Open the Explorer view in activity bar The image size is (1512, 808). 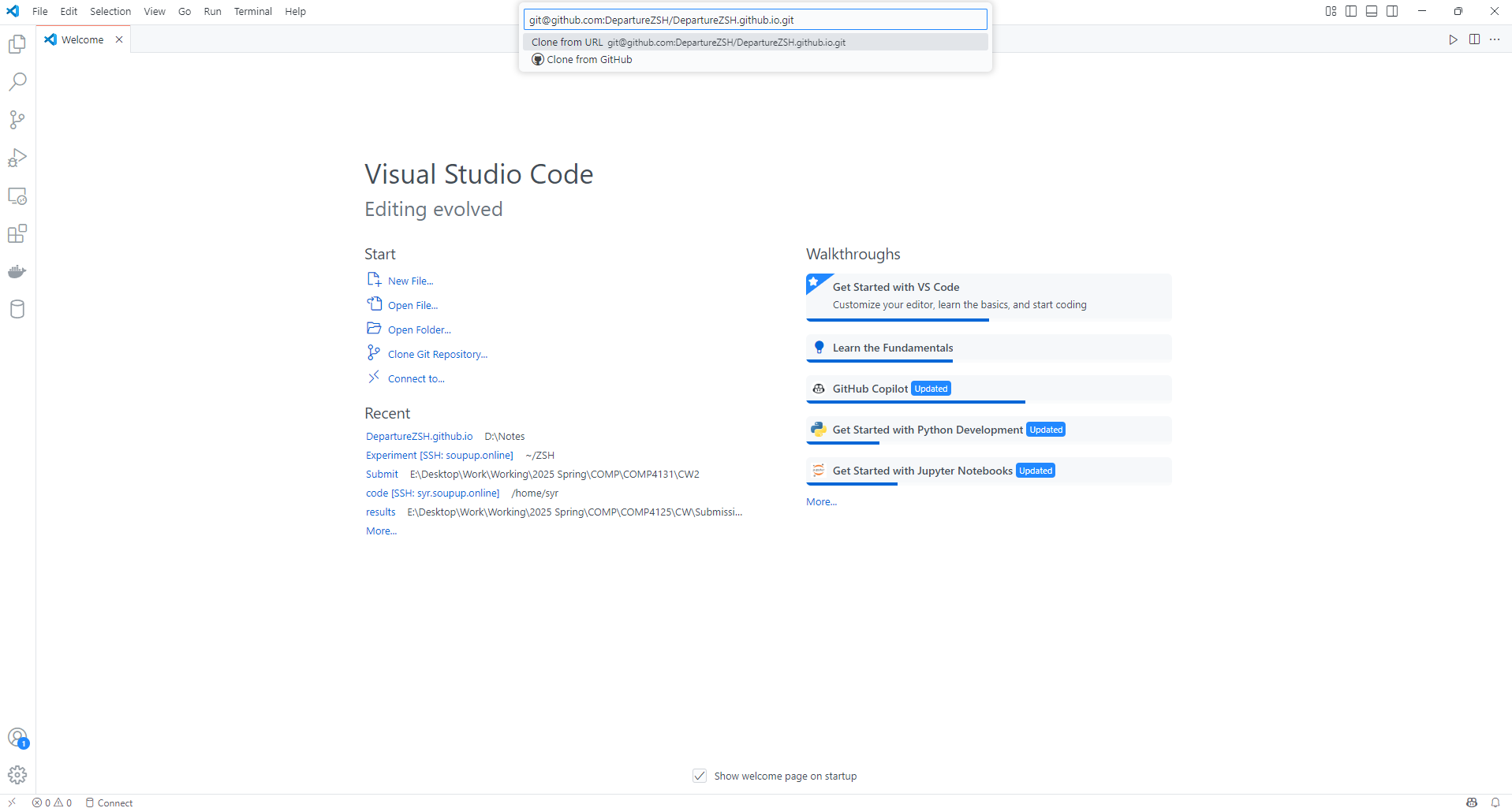coord(17,44)
